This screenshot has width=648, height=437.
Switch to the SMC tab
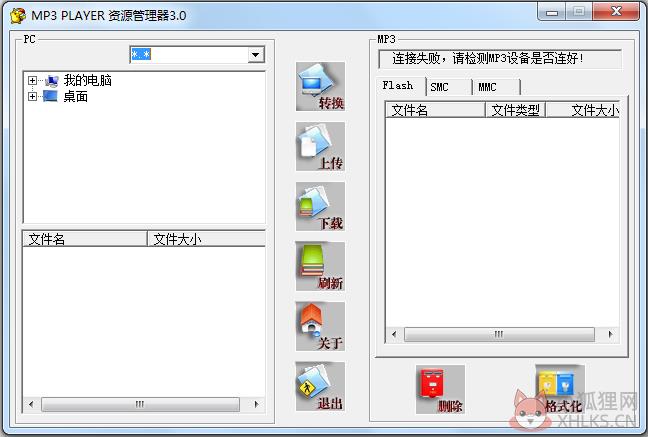click(x=448, y=87)
